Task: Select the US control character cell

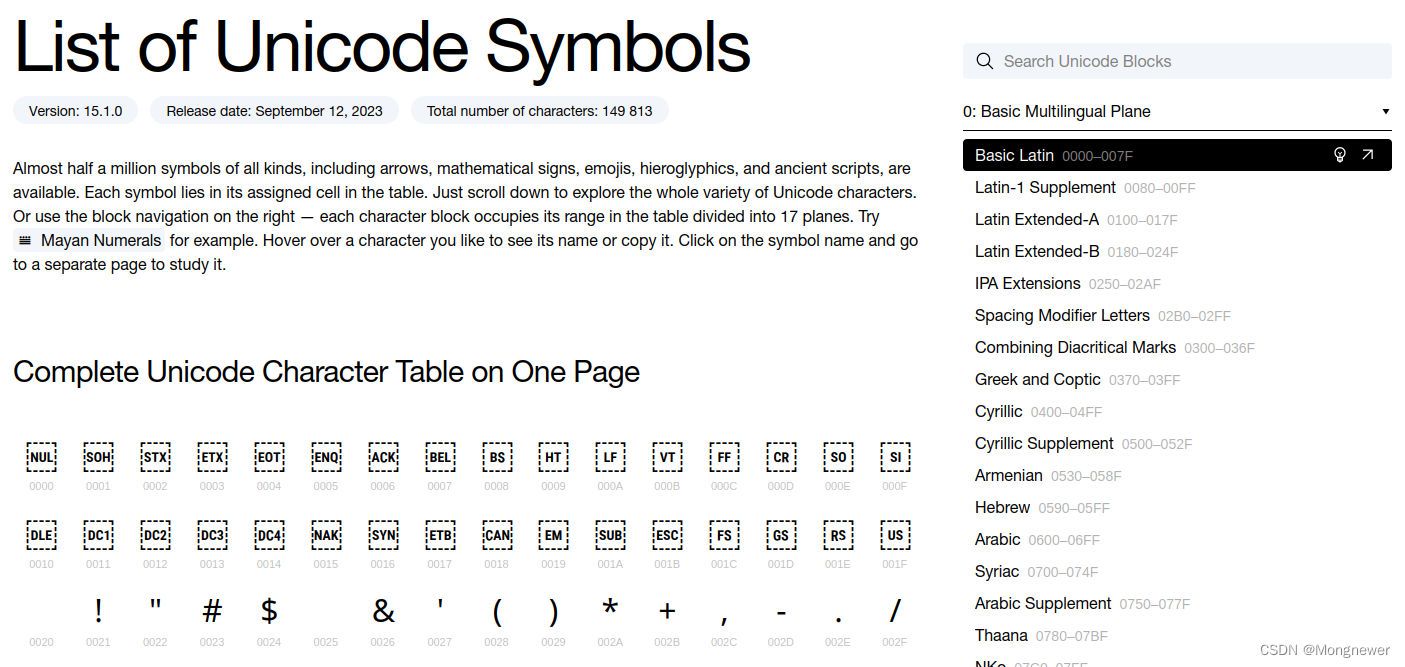Action: [x=895, y=535]
